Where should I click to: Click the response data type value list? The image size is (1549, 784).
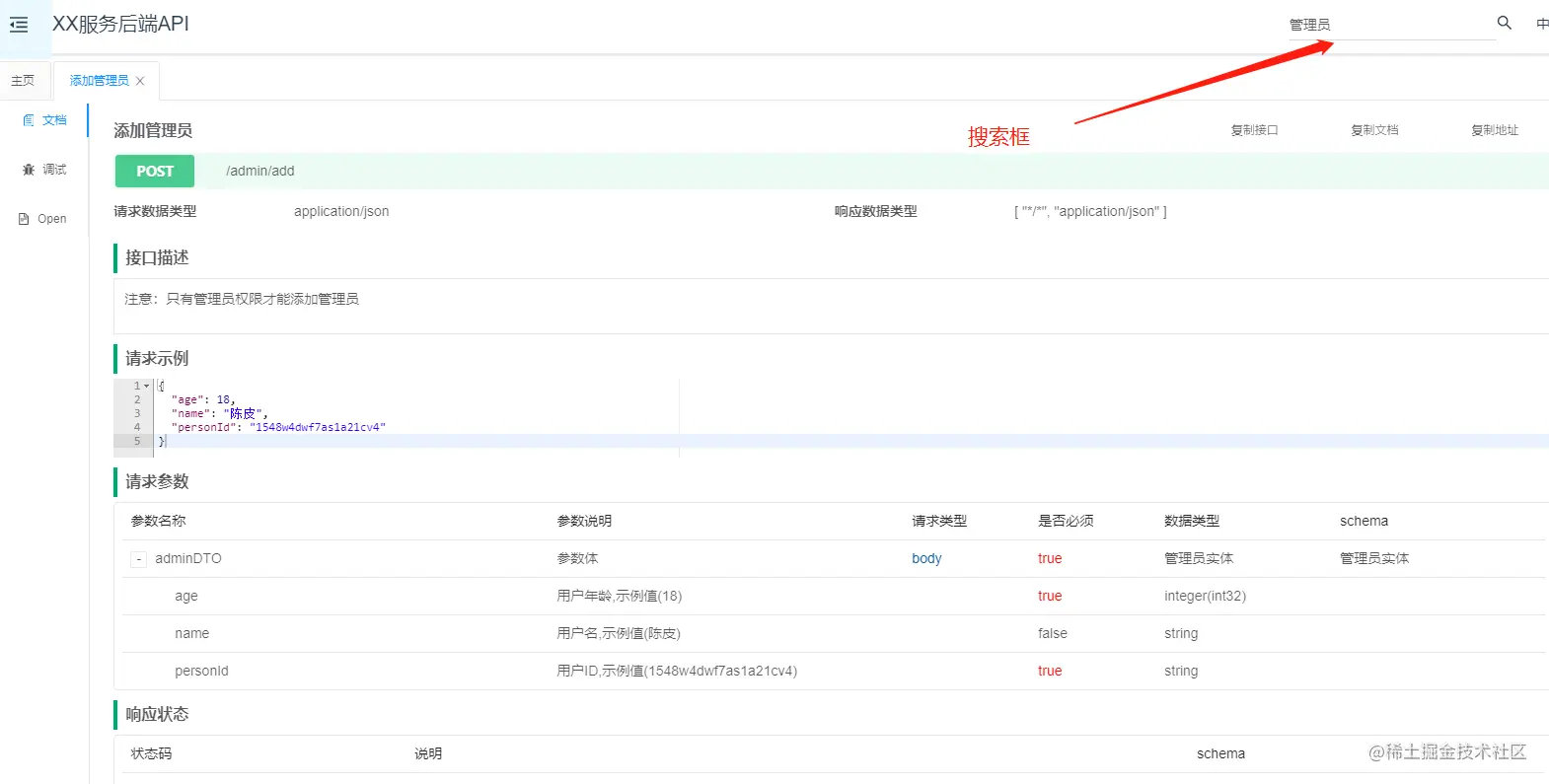point(1090,211)
